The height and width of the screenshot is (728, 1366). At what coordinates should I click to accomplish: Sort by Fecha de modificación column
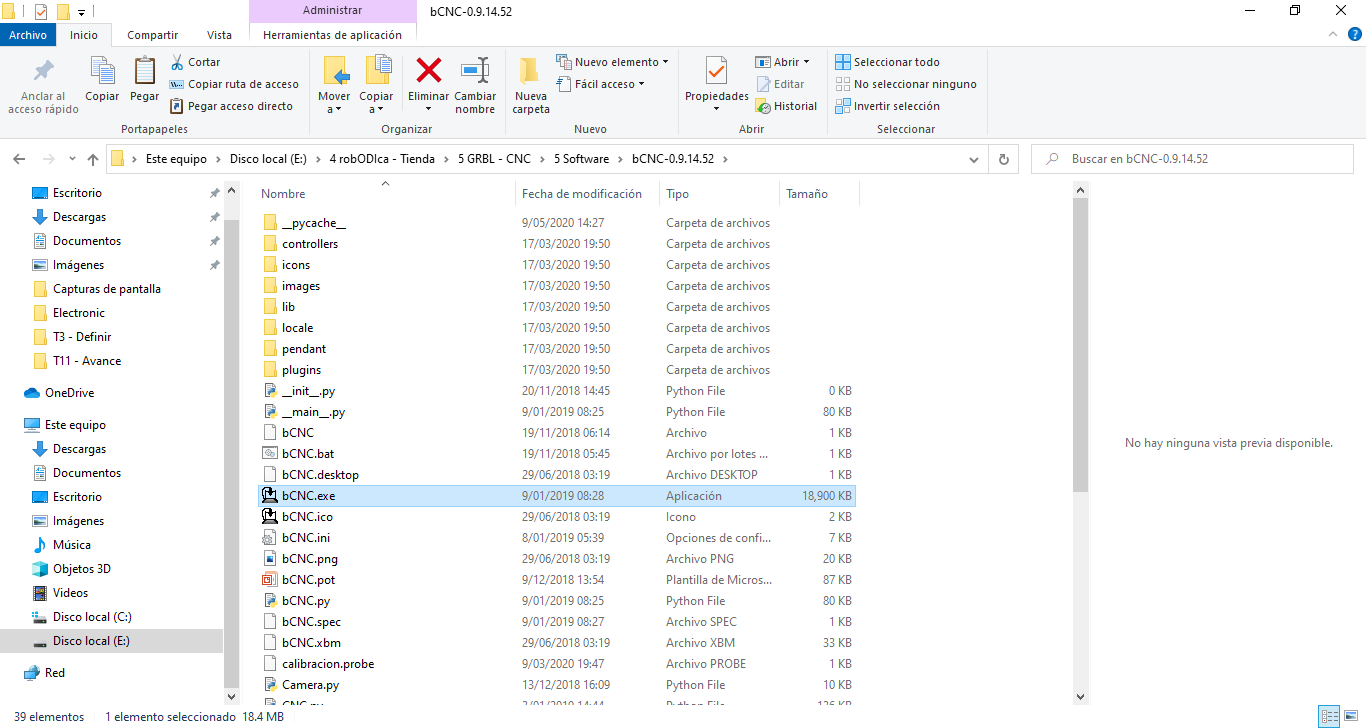click(x=582, y=194)
